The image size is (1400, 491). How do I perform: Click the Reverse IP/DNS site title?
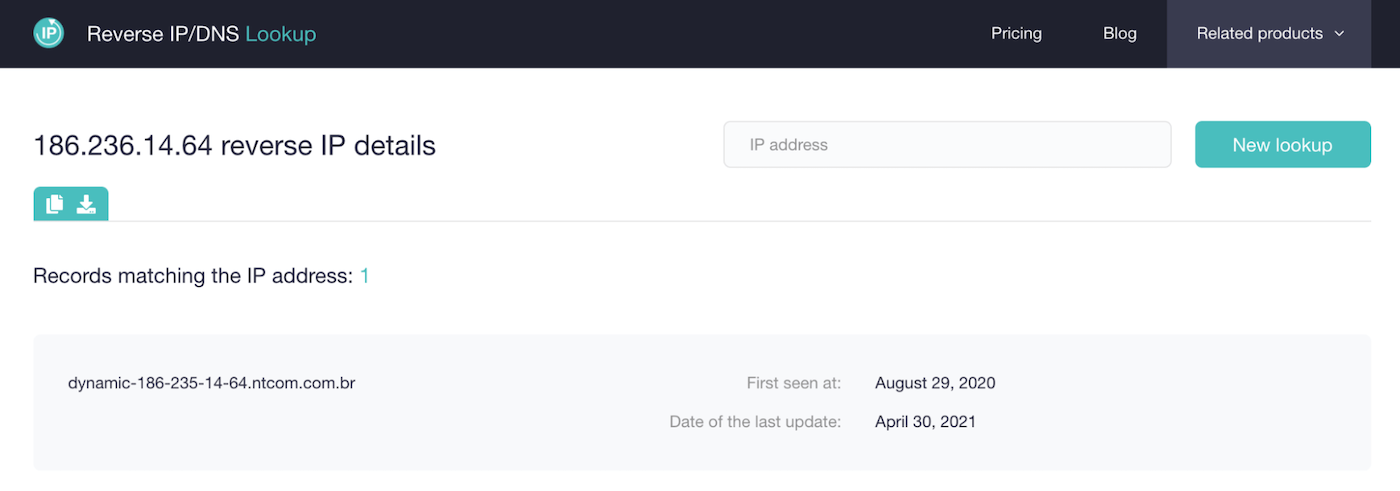tap(163, 34)
